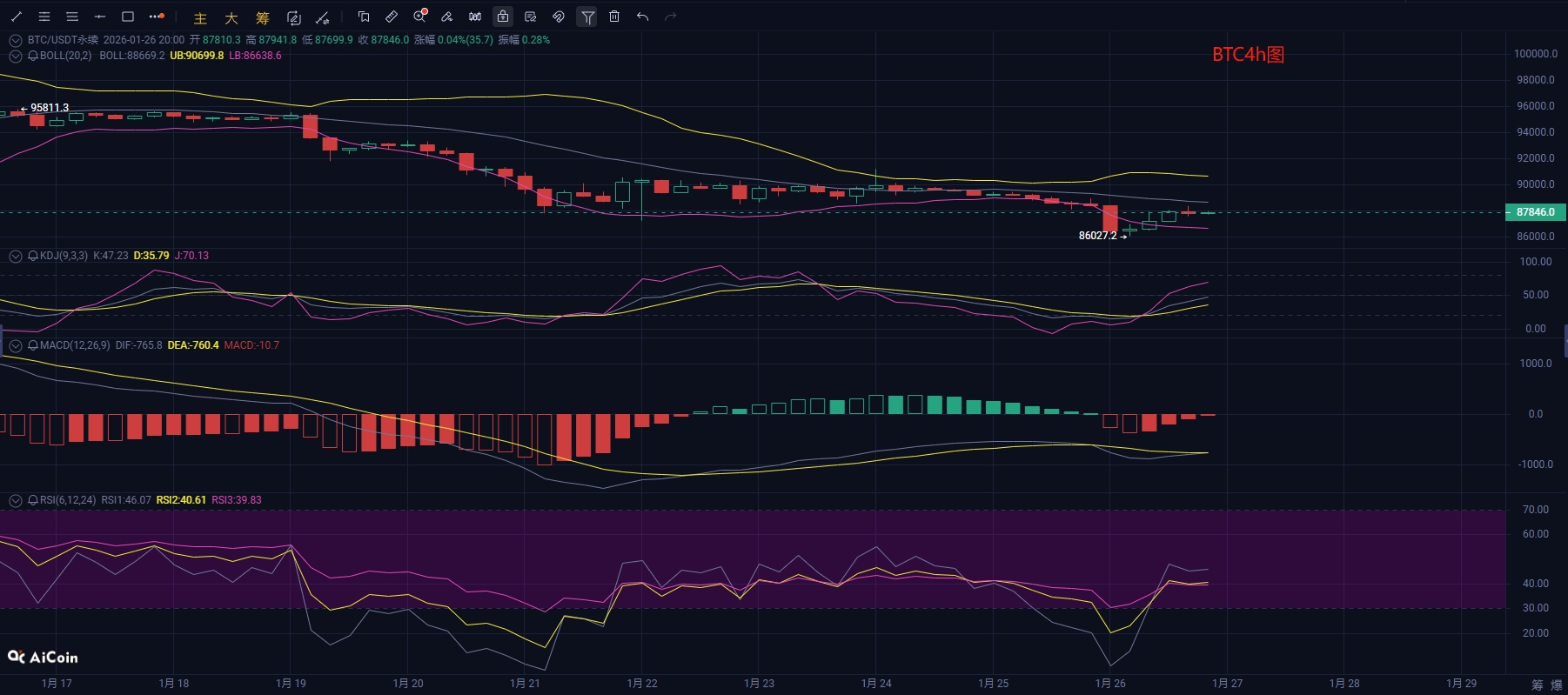The image size is (1568, 695).
Task: Select the trend line drawing tool
Action: tap(17, 17)
